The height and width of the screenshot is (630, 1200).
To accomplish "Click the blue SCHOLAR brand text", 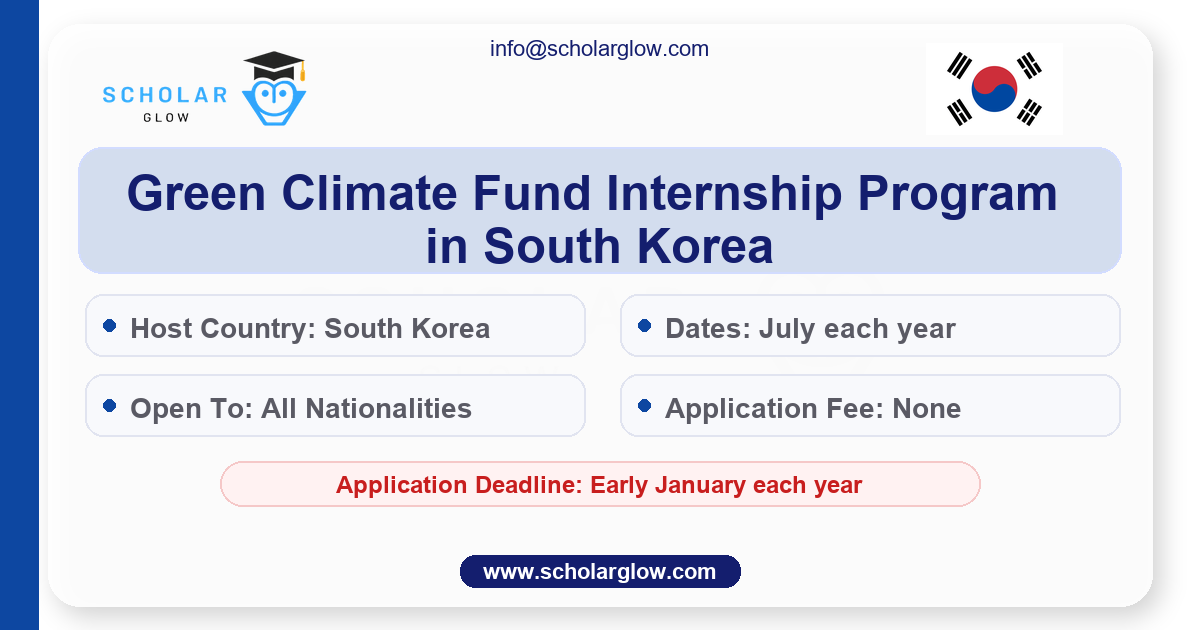I will (165, 95).
